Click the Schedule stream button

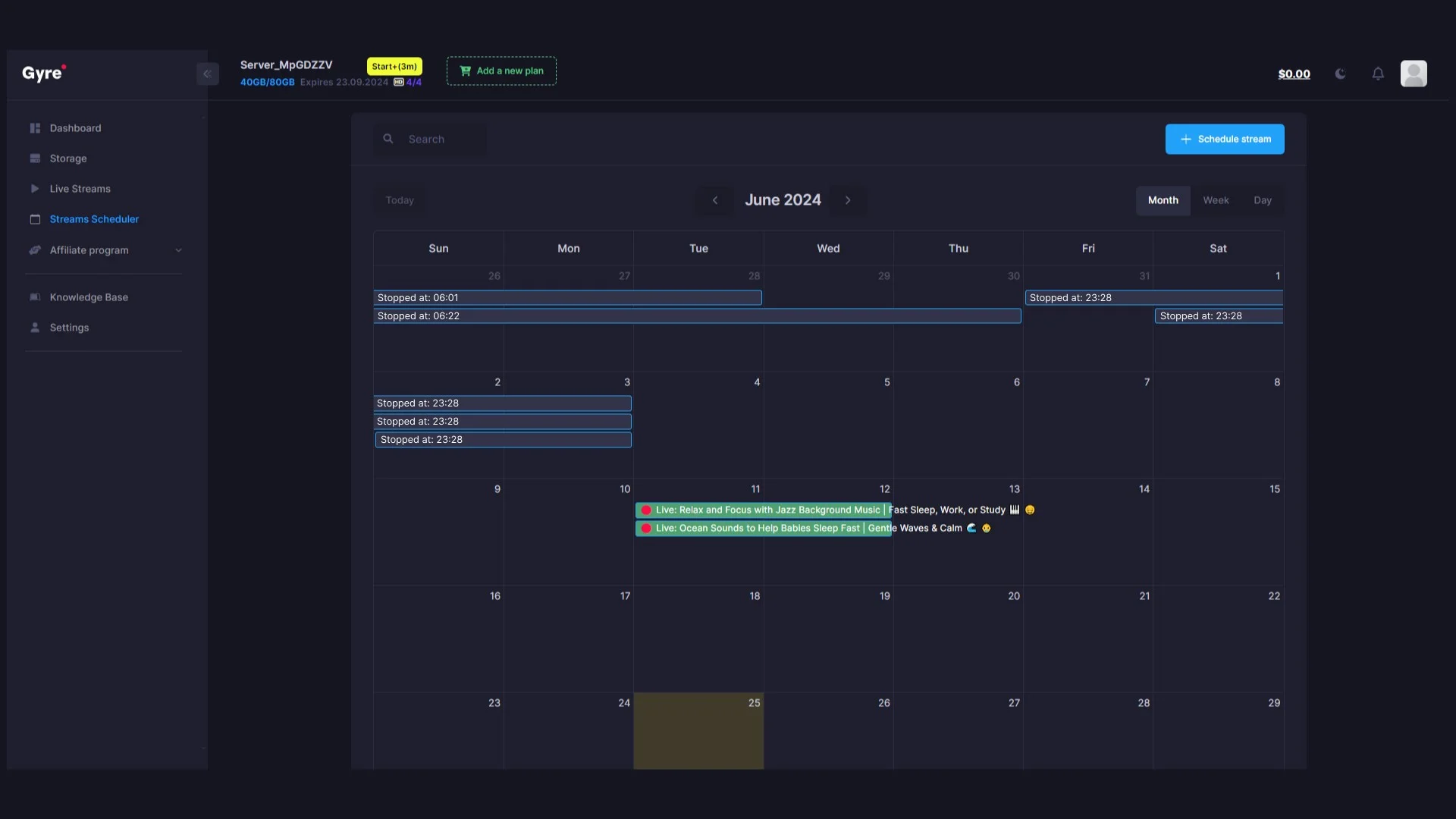1224,139
